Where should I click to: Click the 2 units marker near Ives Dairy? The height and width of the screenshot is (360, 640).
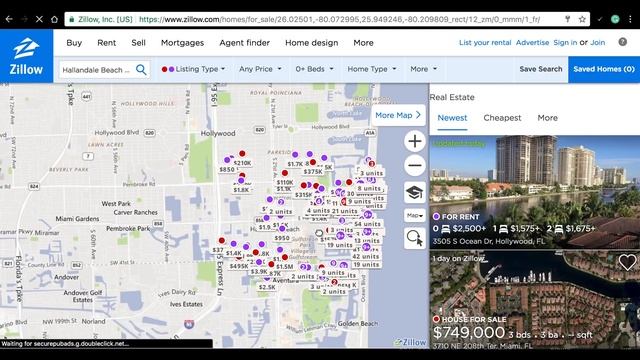334,291
